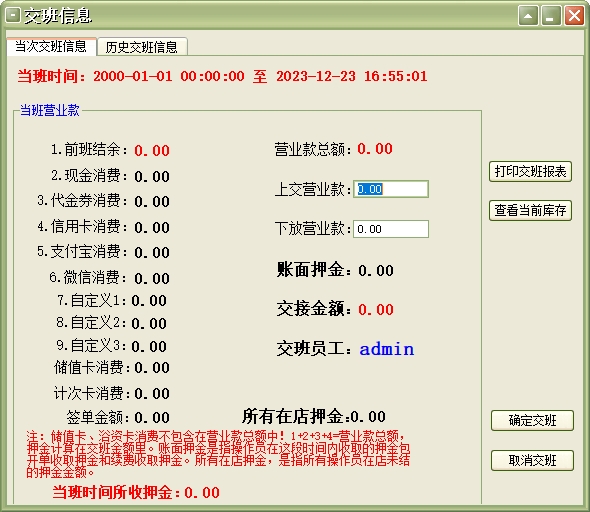This screenshot has height=512, width=590.
Task: Minimize the 交班信息 window
Action: [551, 16]
